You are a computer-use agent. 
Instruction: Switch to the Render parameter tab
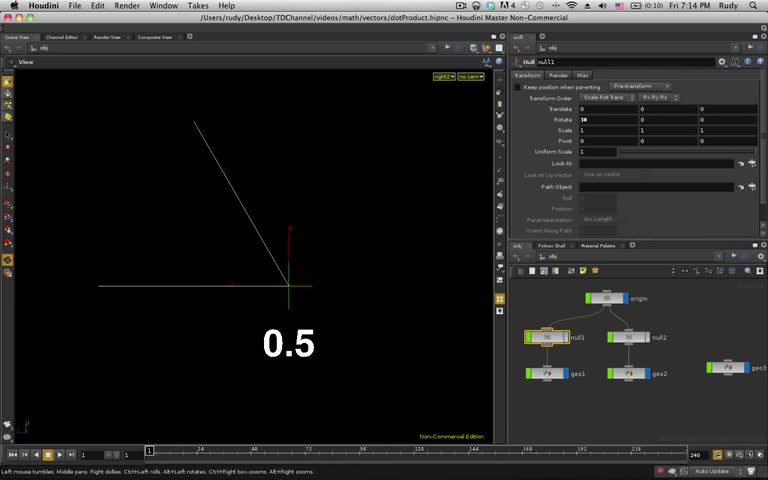coord(558,75)
